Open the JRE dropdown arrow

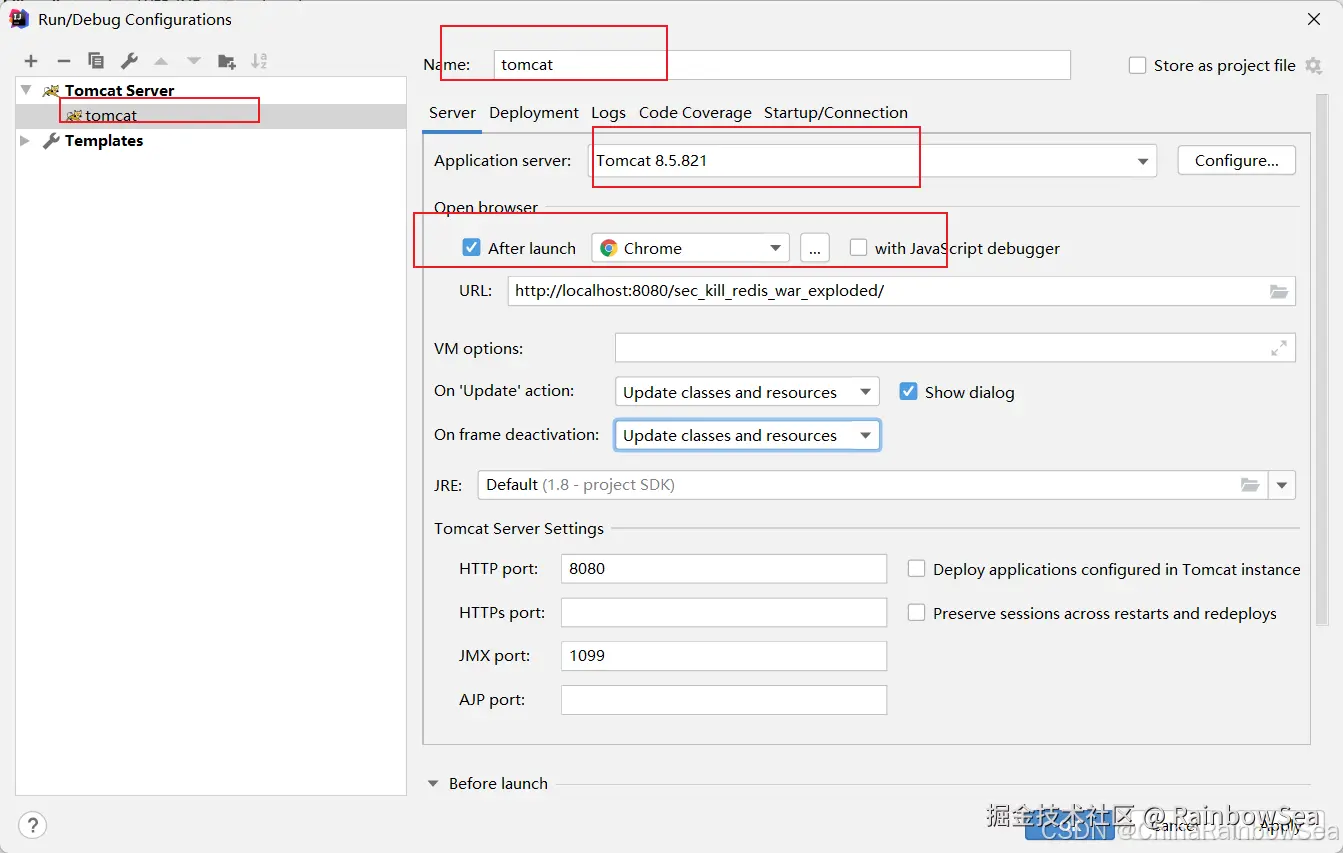point(1282,485)
